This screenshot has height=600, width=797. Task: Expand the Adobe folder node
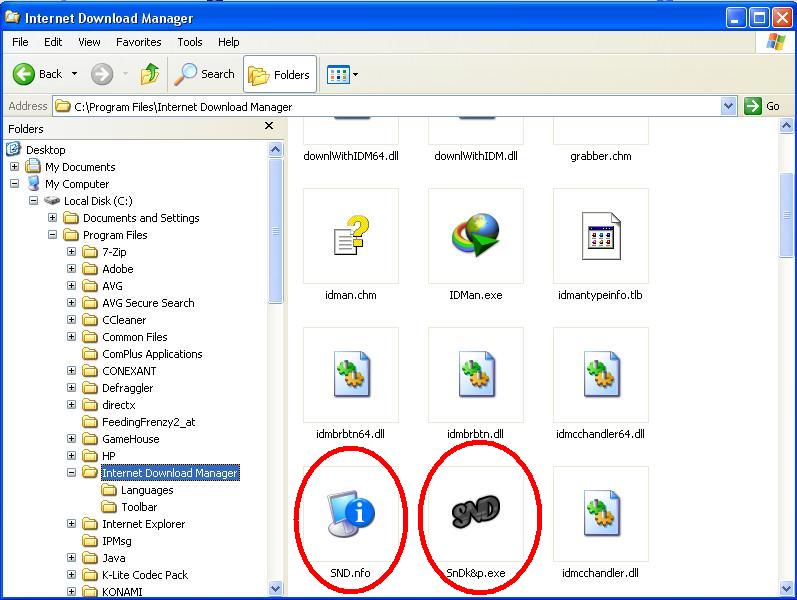pyautogui.click(x=72, y=268)
